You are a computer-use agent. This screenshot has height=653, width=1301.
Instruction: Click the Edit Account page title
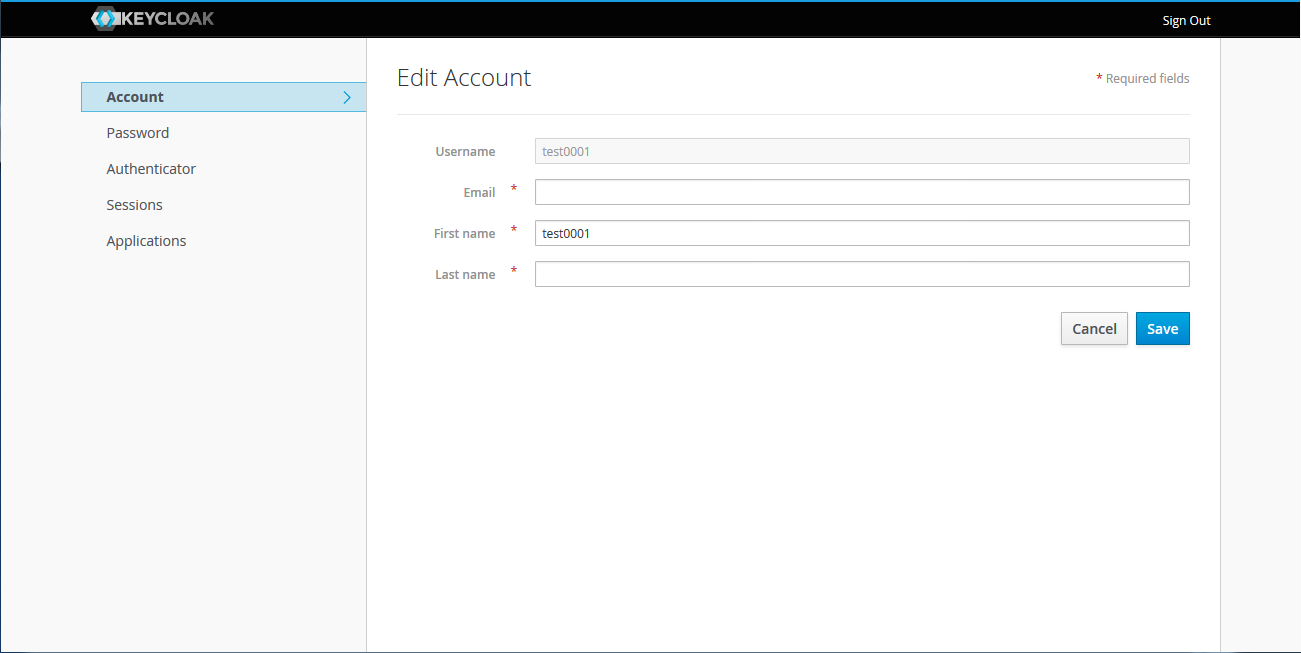(464, 77)
